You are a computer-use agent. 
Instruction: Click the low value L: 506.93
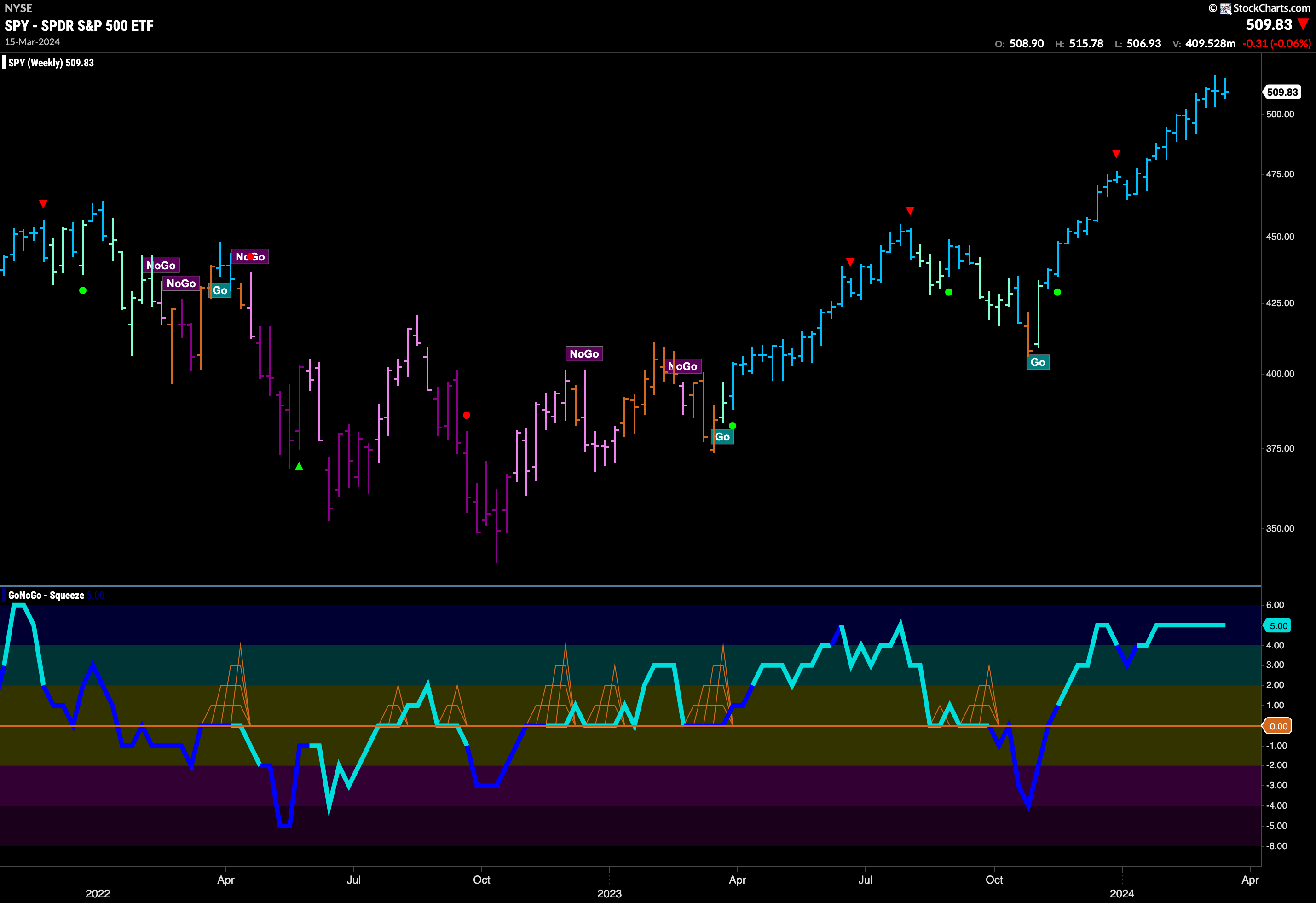1137,44
